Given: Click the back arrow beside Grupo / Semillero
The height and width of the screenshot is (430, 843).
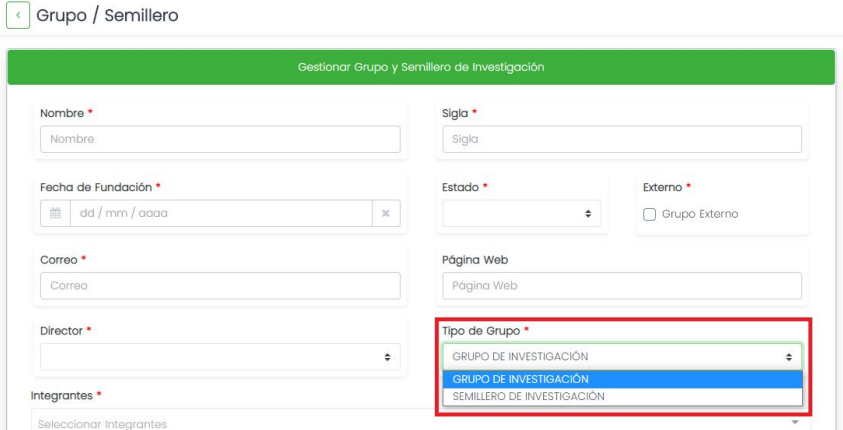Looking at the screenshot, I should coord(17,17).
